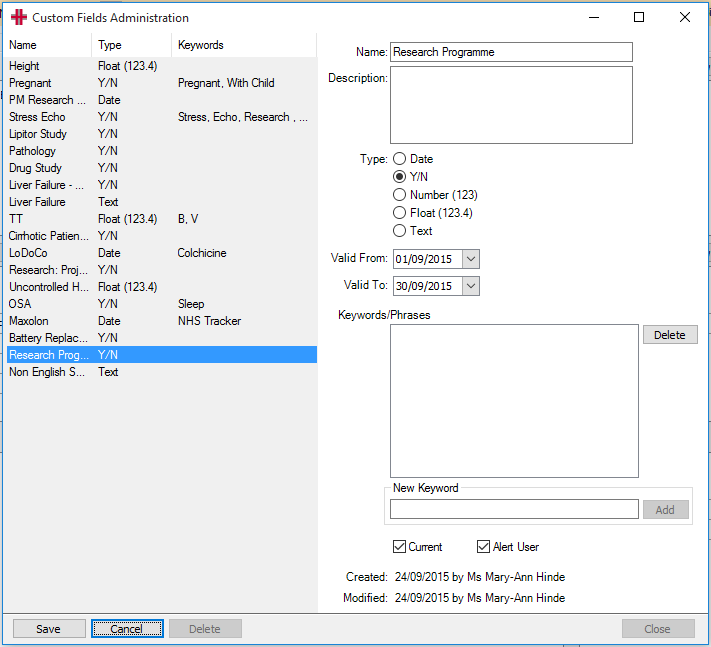Select the Stress Echo row
Image resolution: width=711 pixels, height=647 pixels.
point(161,117)
